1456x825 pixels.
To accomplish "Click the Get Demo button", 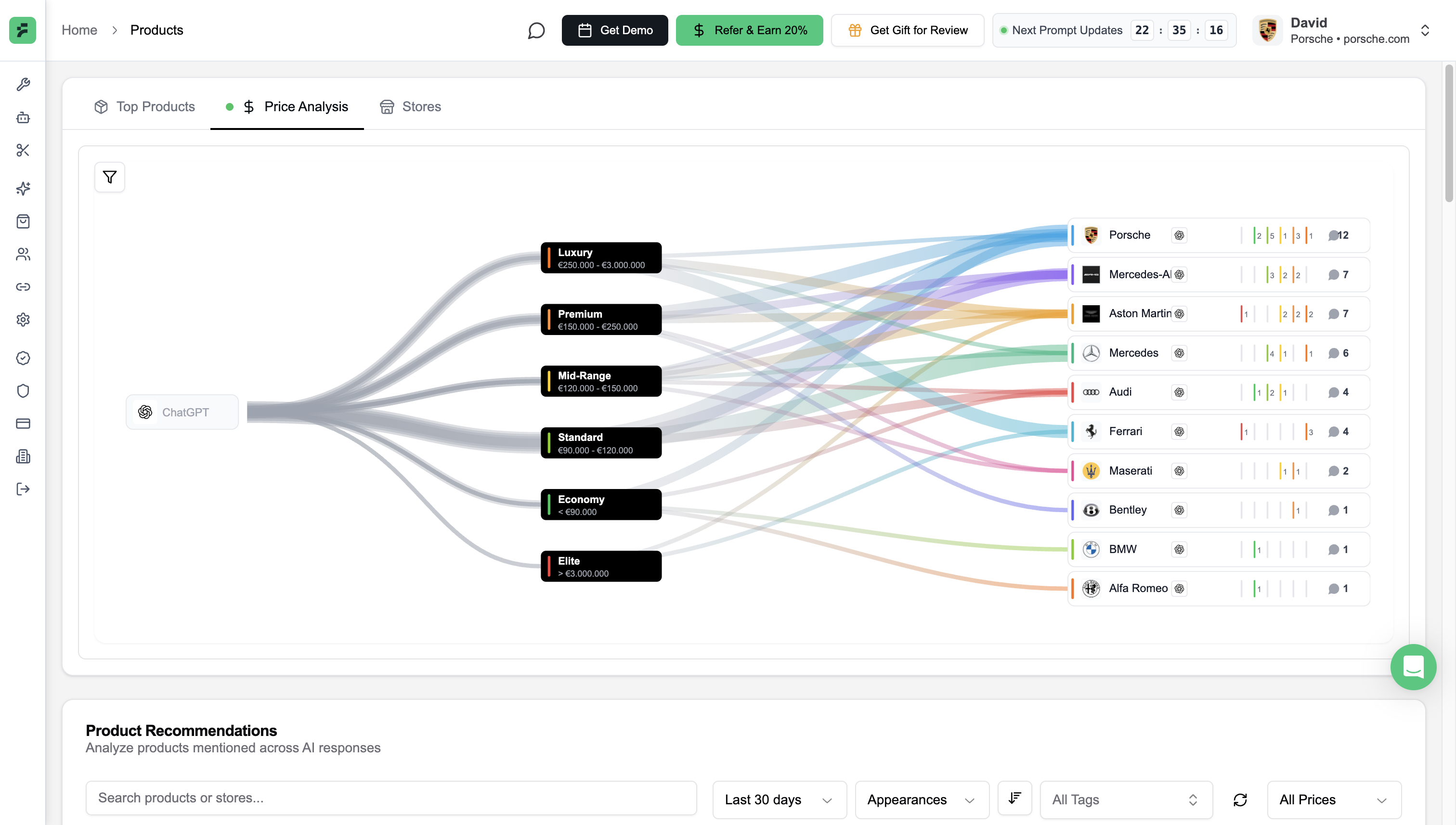I will (x=614, y=31).
